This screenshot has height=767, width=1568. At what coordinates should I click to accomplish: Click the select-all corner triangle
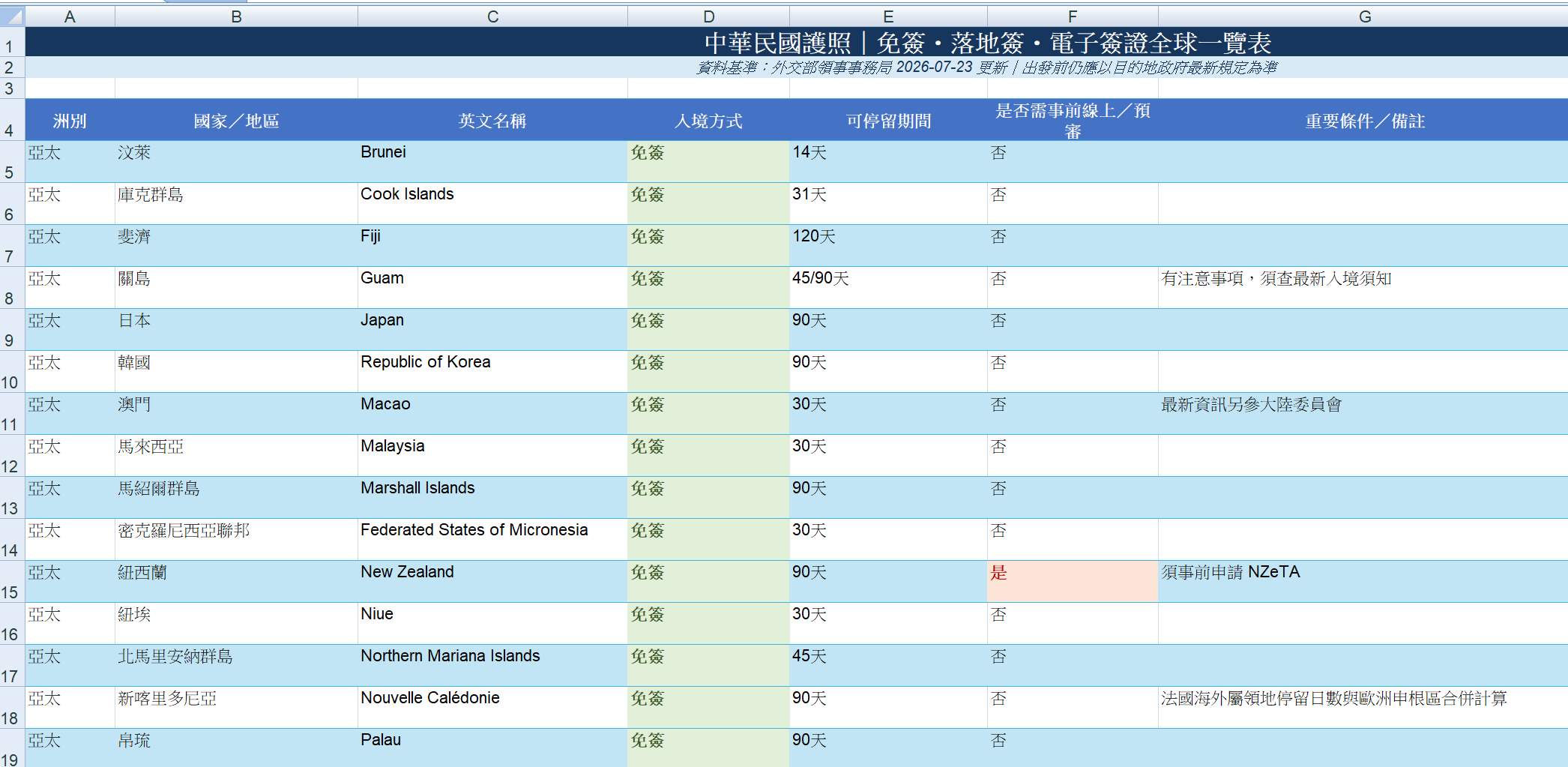click(x=13, y=16)
